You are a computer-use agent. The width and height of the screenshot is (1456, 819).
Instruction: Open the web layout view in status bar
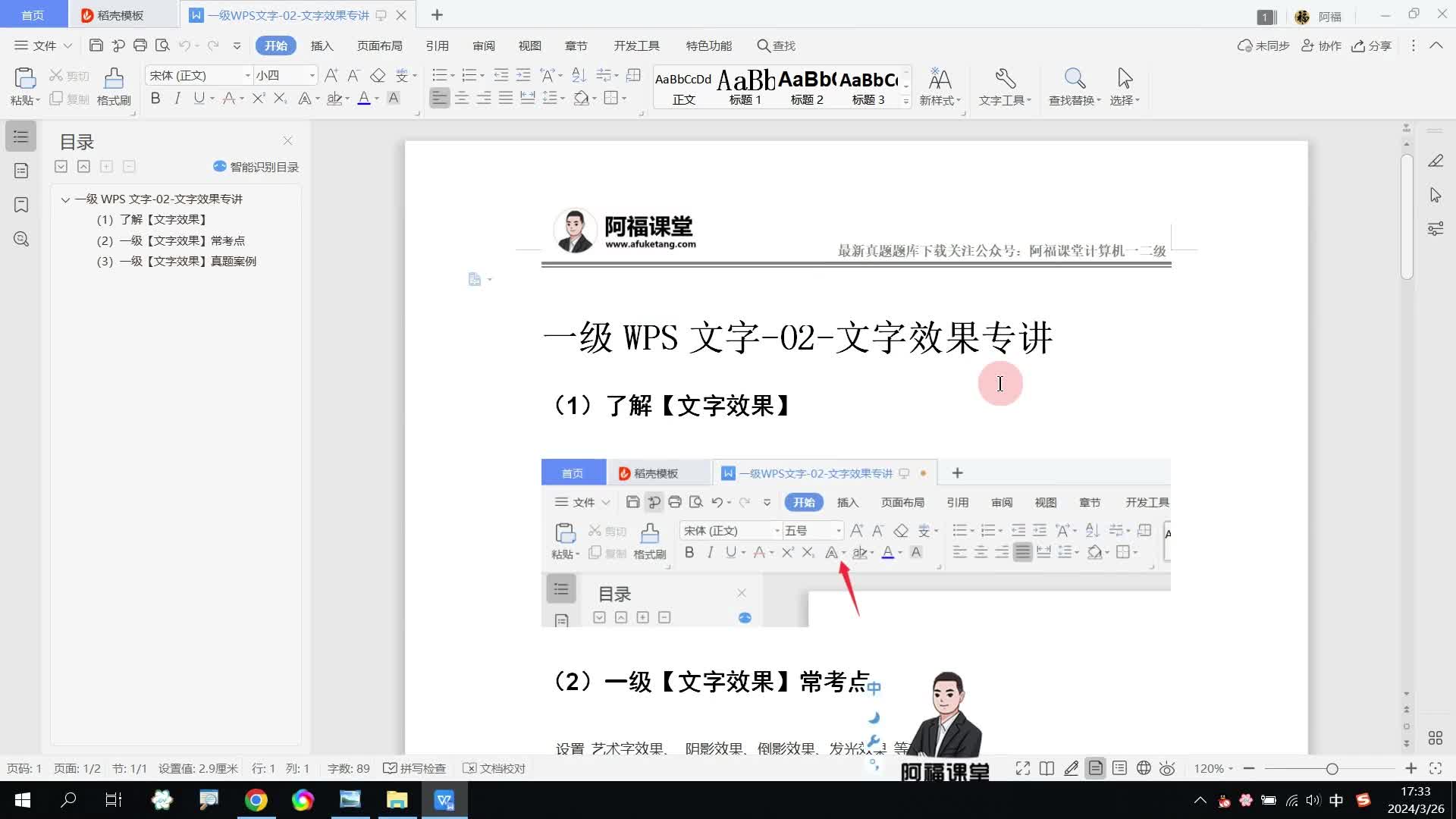pyautogui.click(x=1144, y=768)
